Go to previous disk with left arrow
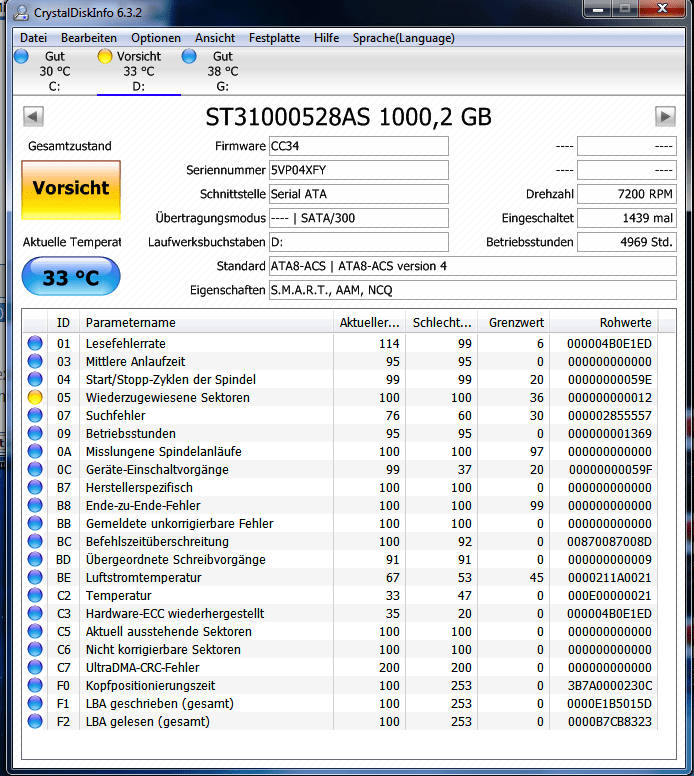 (x=33, y=117)
